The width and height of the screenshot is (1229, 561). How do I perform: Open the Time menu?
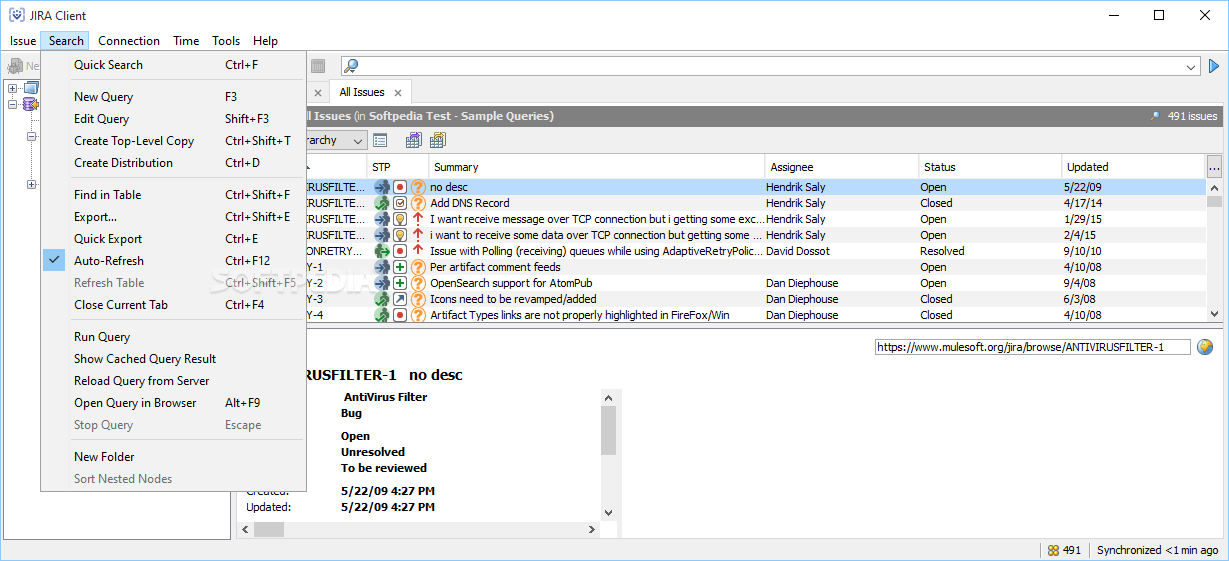(x=186, y=41)
